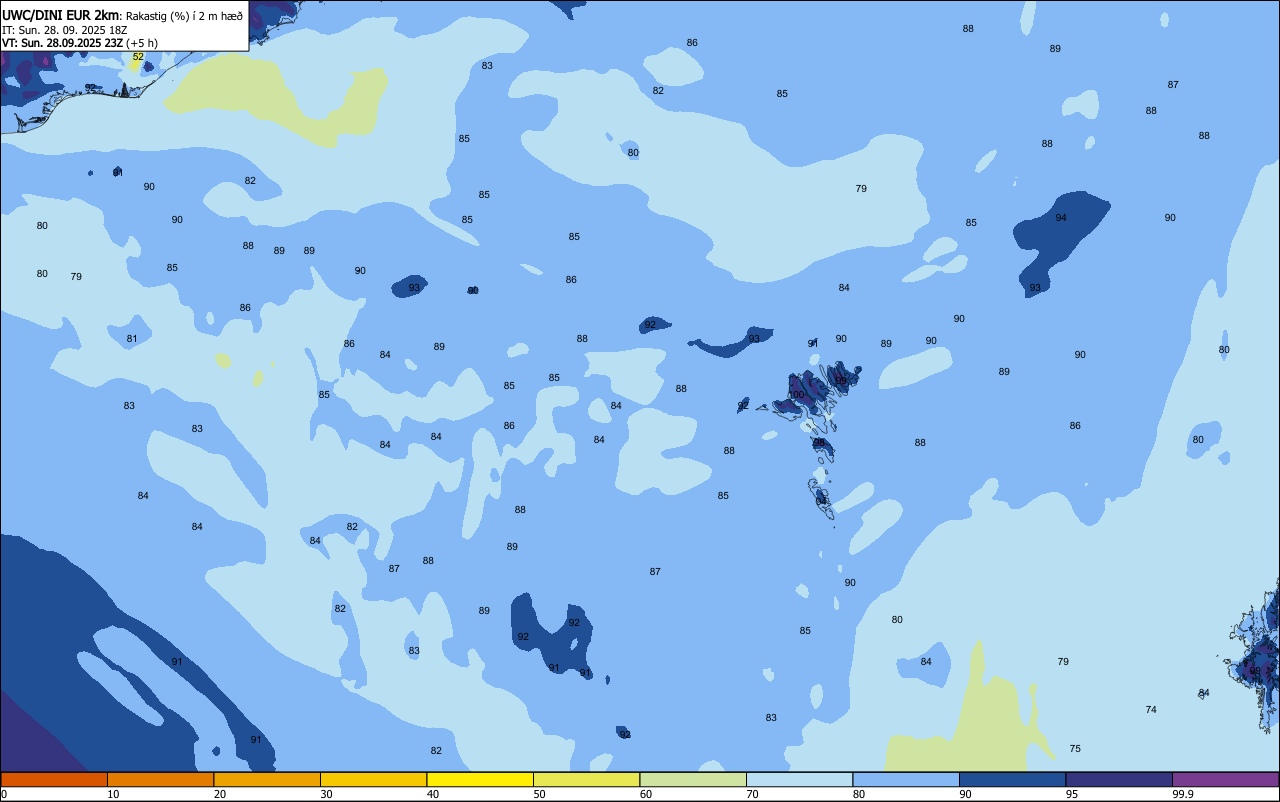Click the '74' humidity value on the map
The height and width of the screenshot is (802, 1280).
click(1151, 710)
